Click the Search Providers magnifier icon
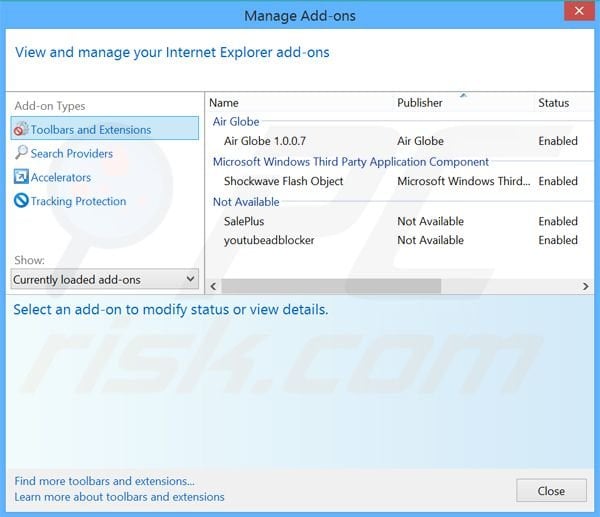The image size is (600, 517). pyautogui.click(x=21, y=153)
